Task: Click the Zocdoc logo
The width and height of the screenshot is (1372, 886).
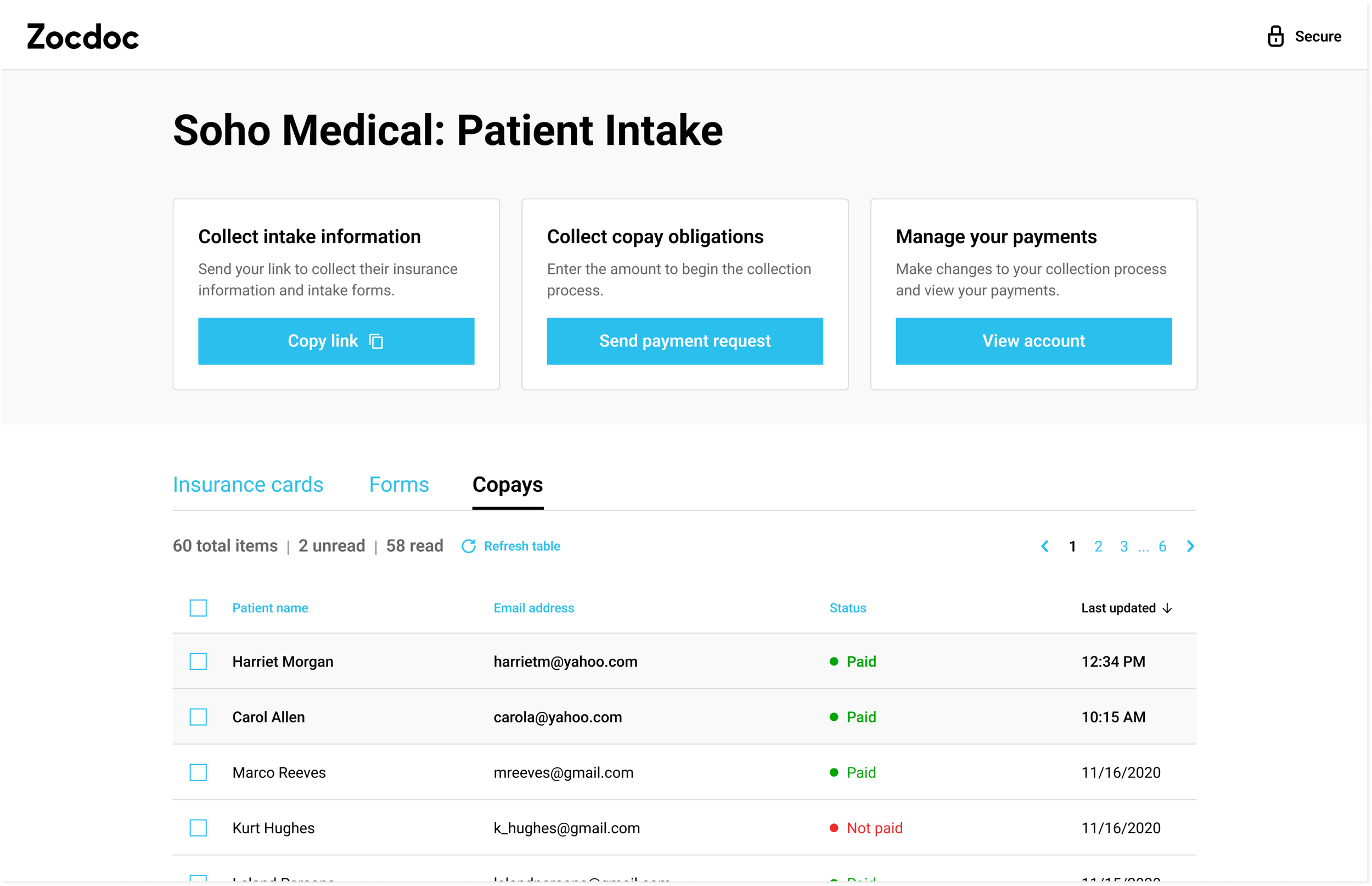Action: pos(83,37)
